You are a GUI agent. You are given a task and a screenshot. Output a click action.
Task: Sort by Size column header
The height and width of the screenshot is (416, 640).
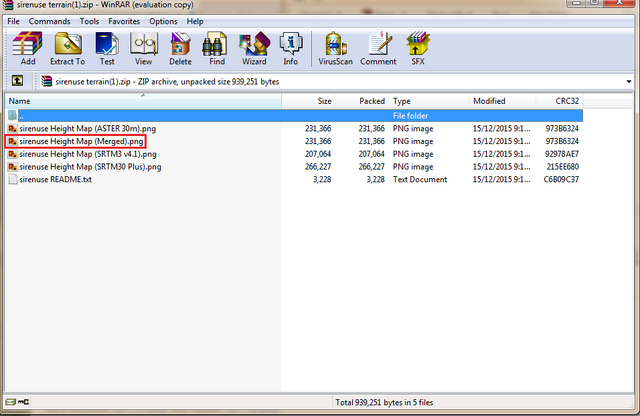click(x=309, y=101)
